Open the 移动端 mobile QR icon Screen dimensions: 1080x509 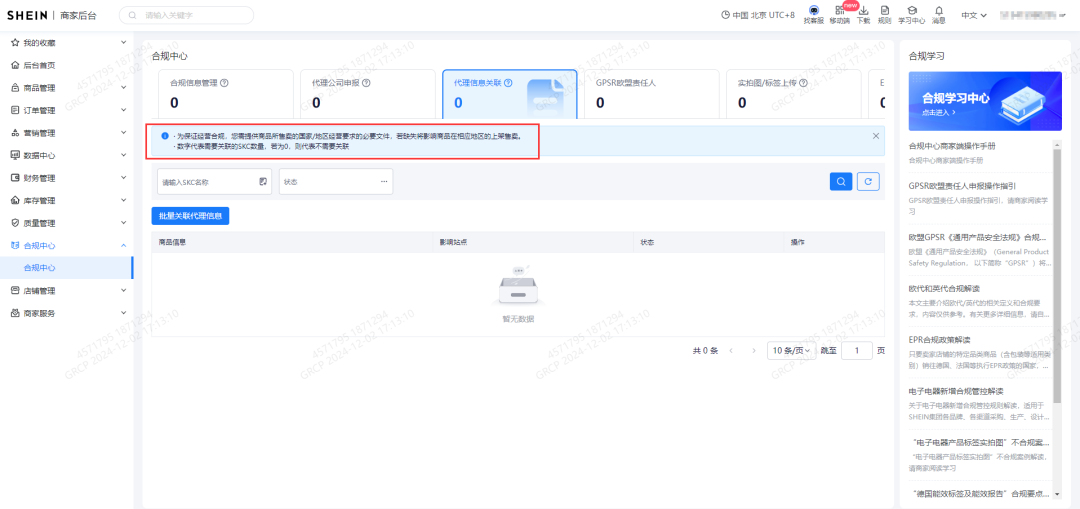839,11
